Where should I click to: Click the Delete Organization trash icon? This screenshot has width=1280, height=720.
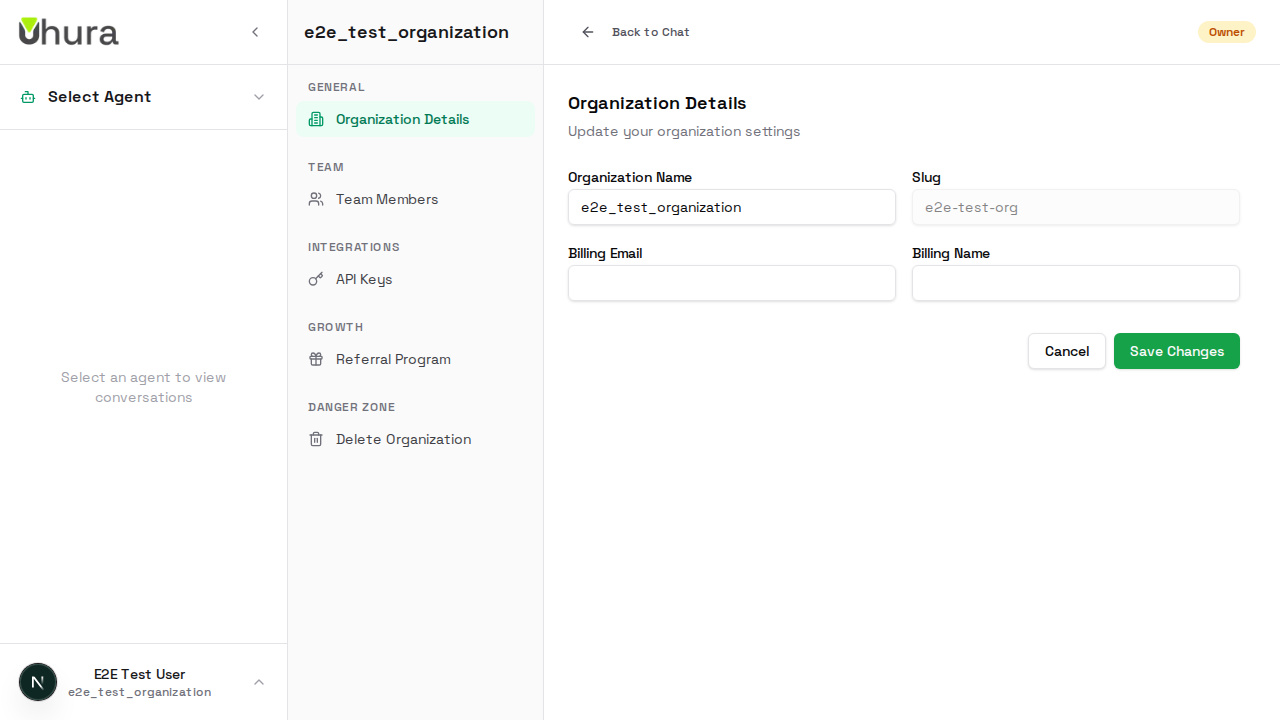(316, 439)
